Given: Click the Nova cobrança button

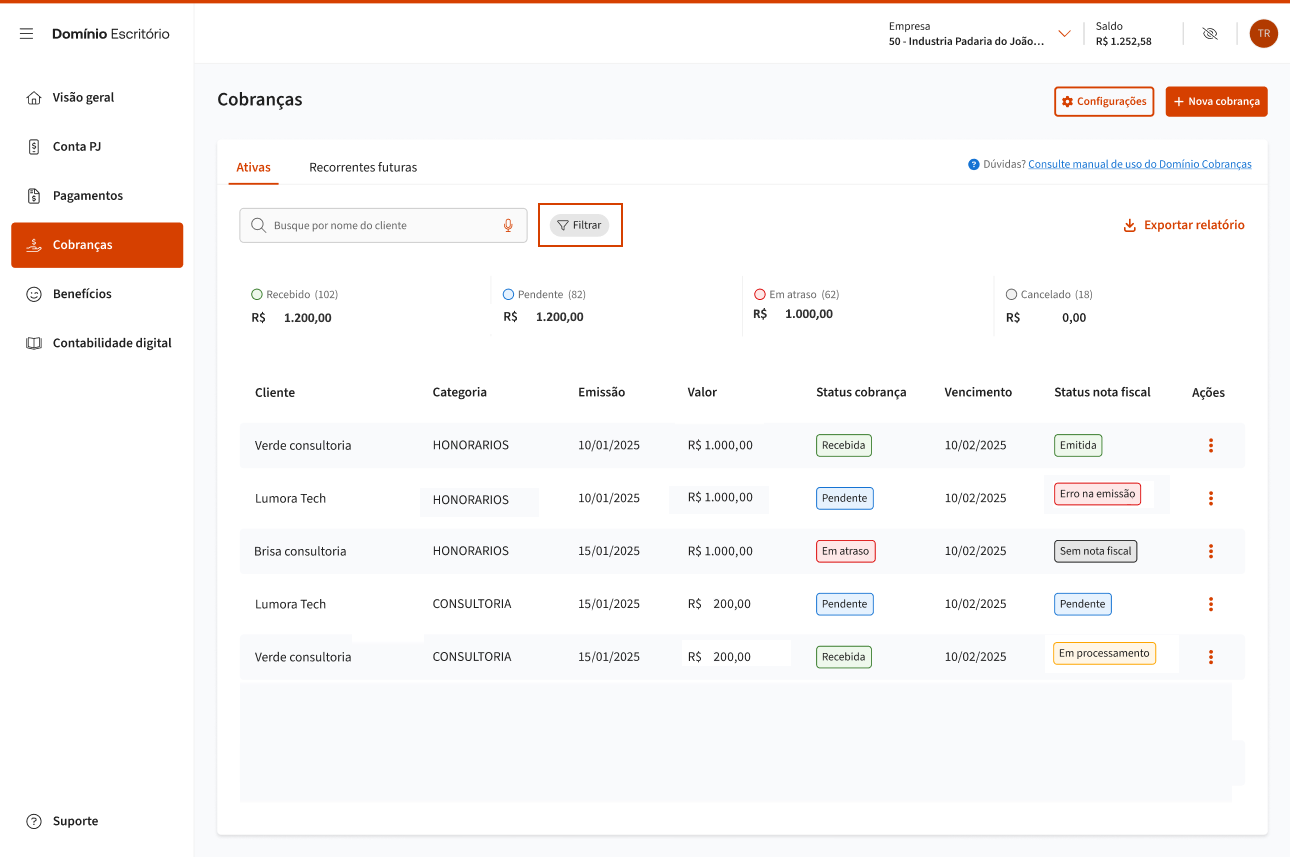Looking at the screenshot, I should pos(1216,102).
